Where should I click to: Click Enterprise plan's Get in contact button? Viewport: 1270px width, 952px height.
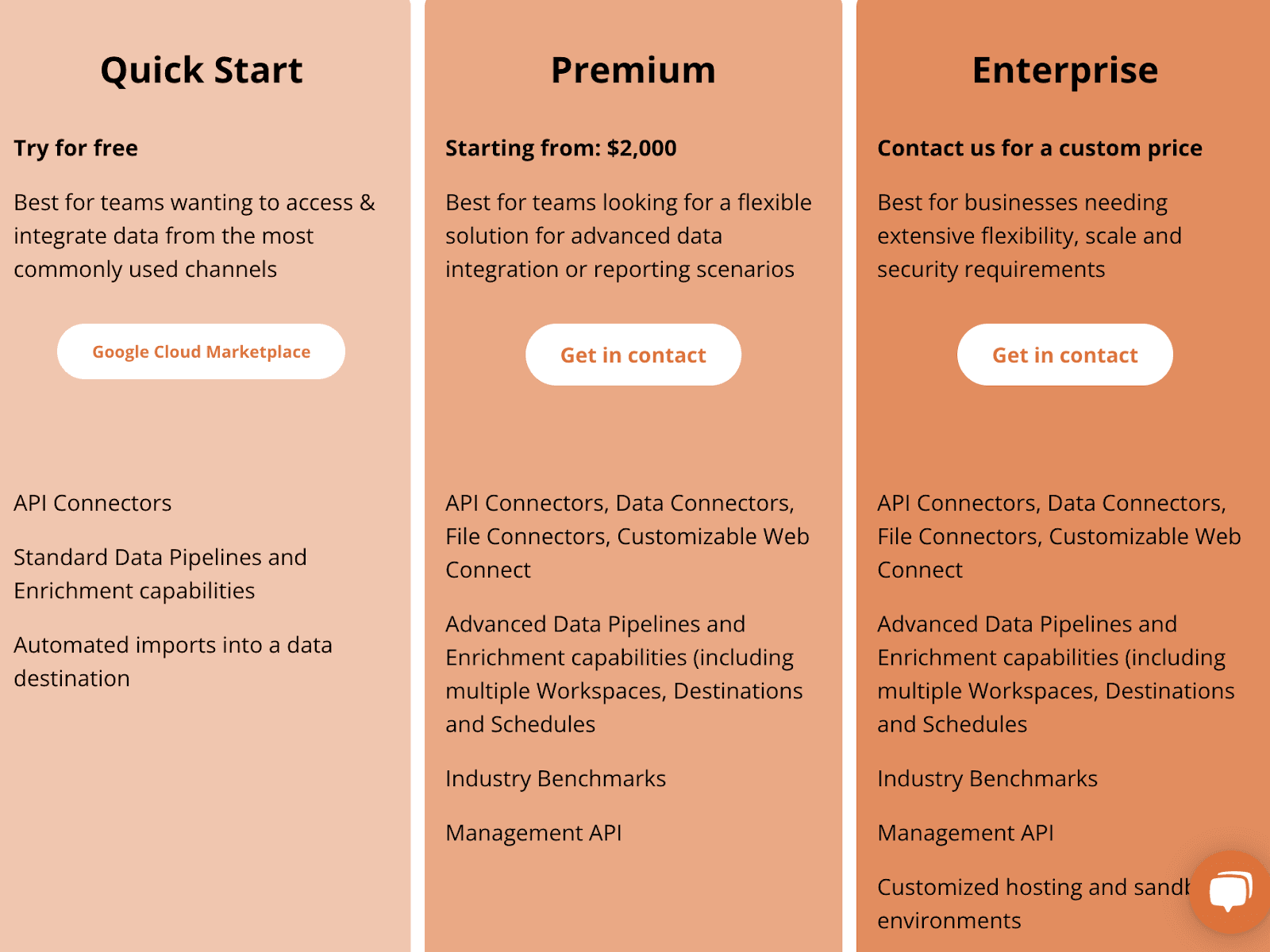pos(1065,355)
